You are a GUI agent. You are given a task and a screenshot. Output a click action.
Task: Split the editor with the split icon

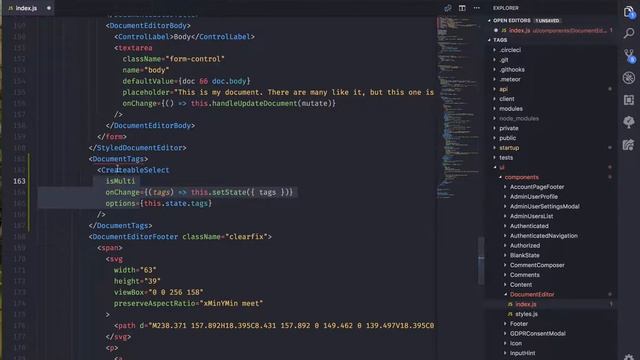pos(462,8)
